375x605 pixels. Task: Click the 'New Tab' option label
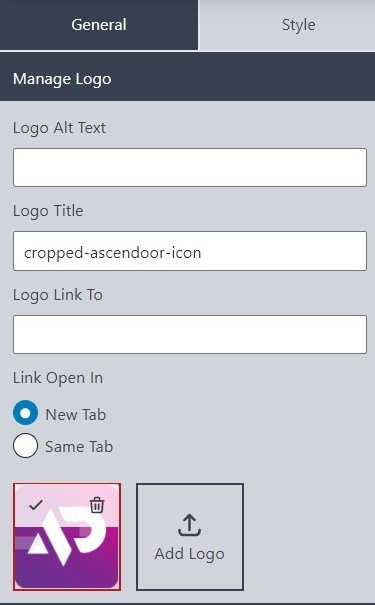(76, 414)
